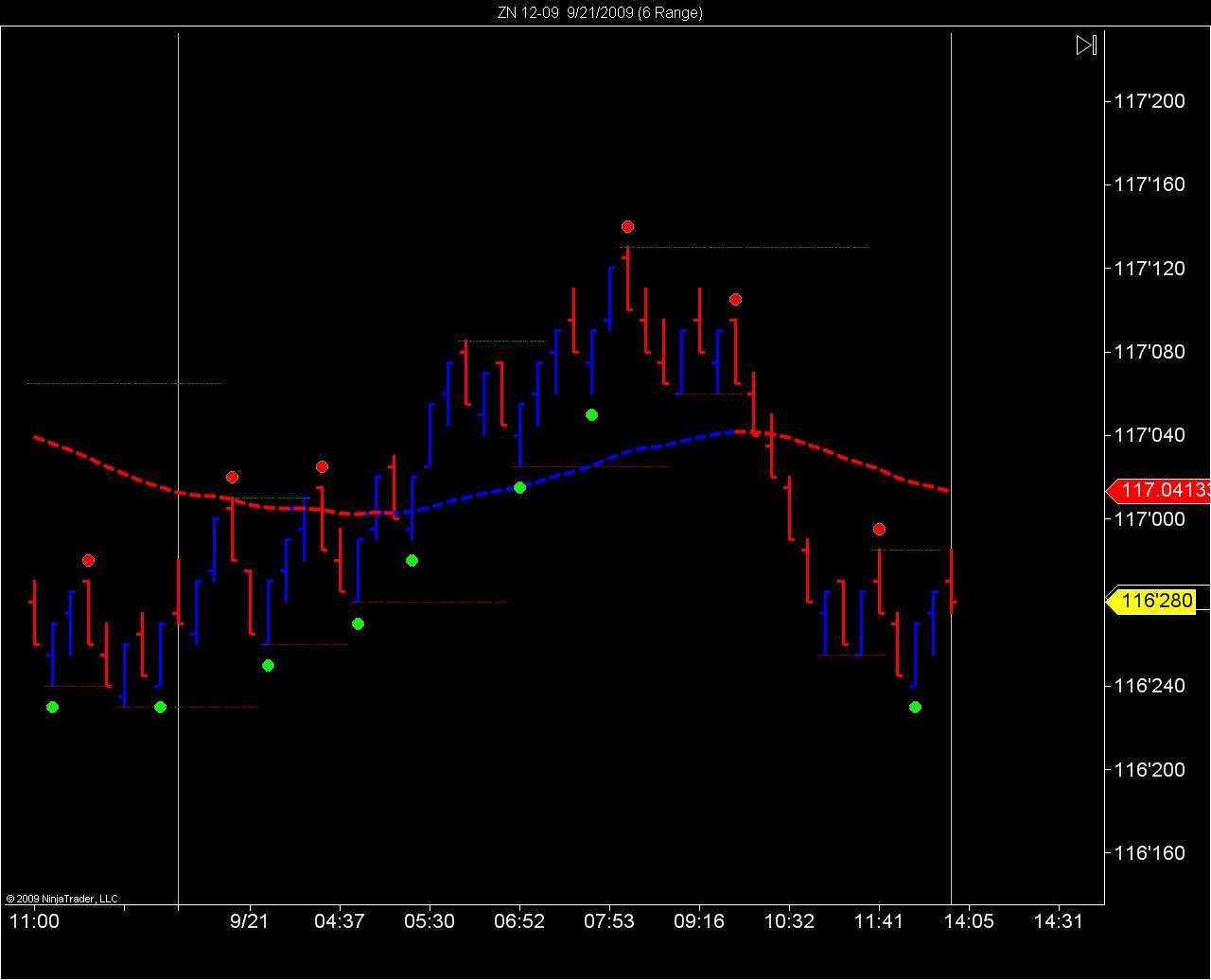
Task: Select the red 117.0413 moving average price marker
Action: 1158,490
